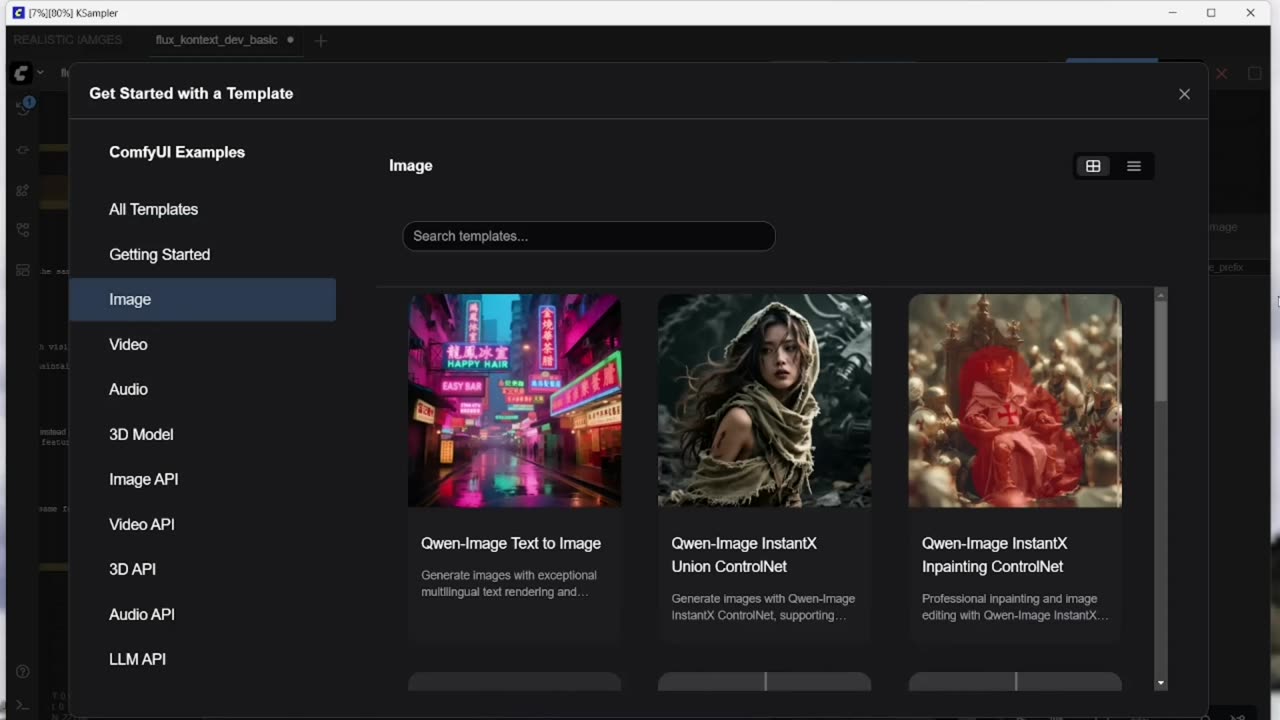This screenshot has height=720, width=1280.
Task: Click description "Professional inpainting and image editing"
Action: pos(1015,607)
